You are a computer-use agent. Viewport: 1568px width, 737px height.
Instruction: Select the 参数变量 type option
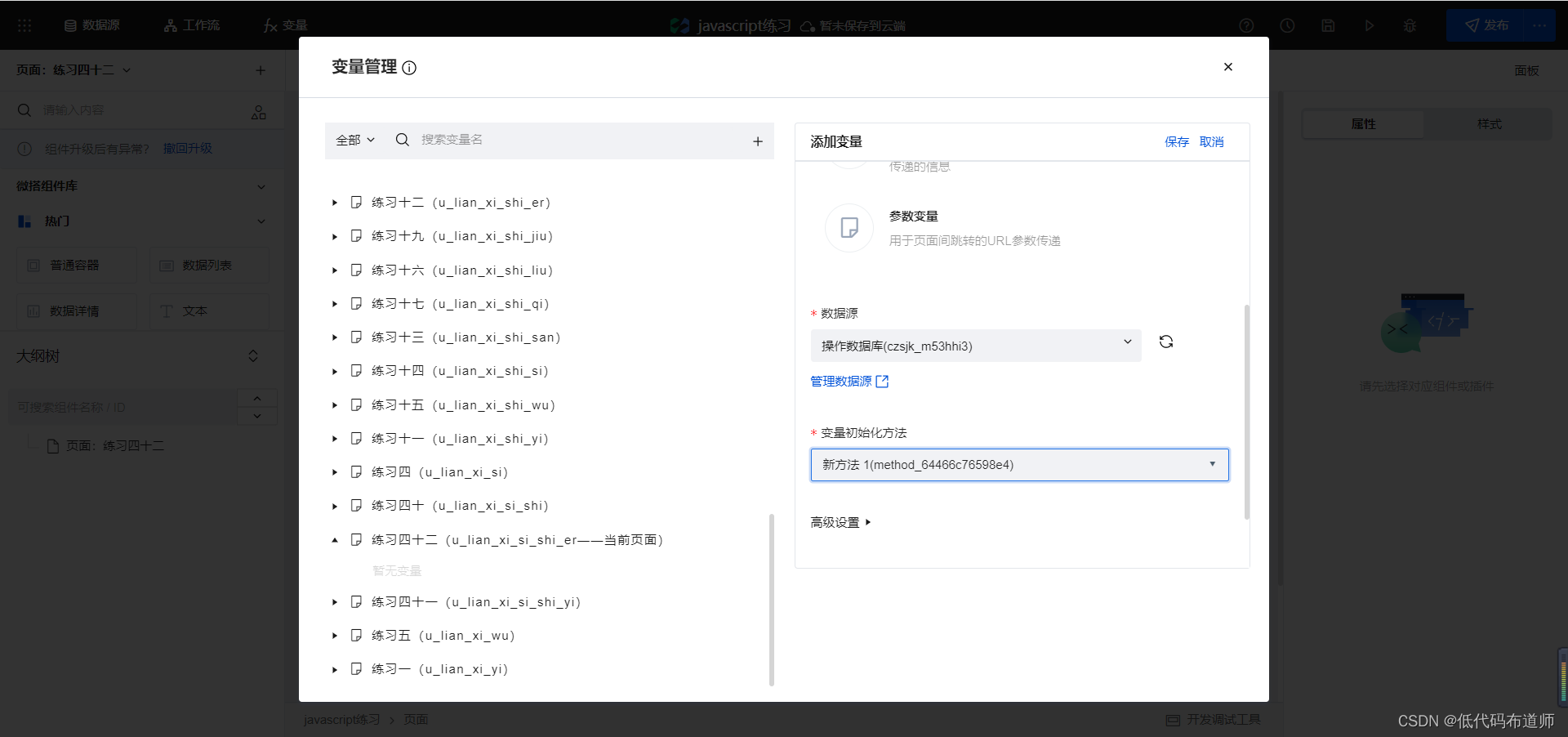click(x=943, y=228)
